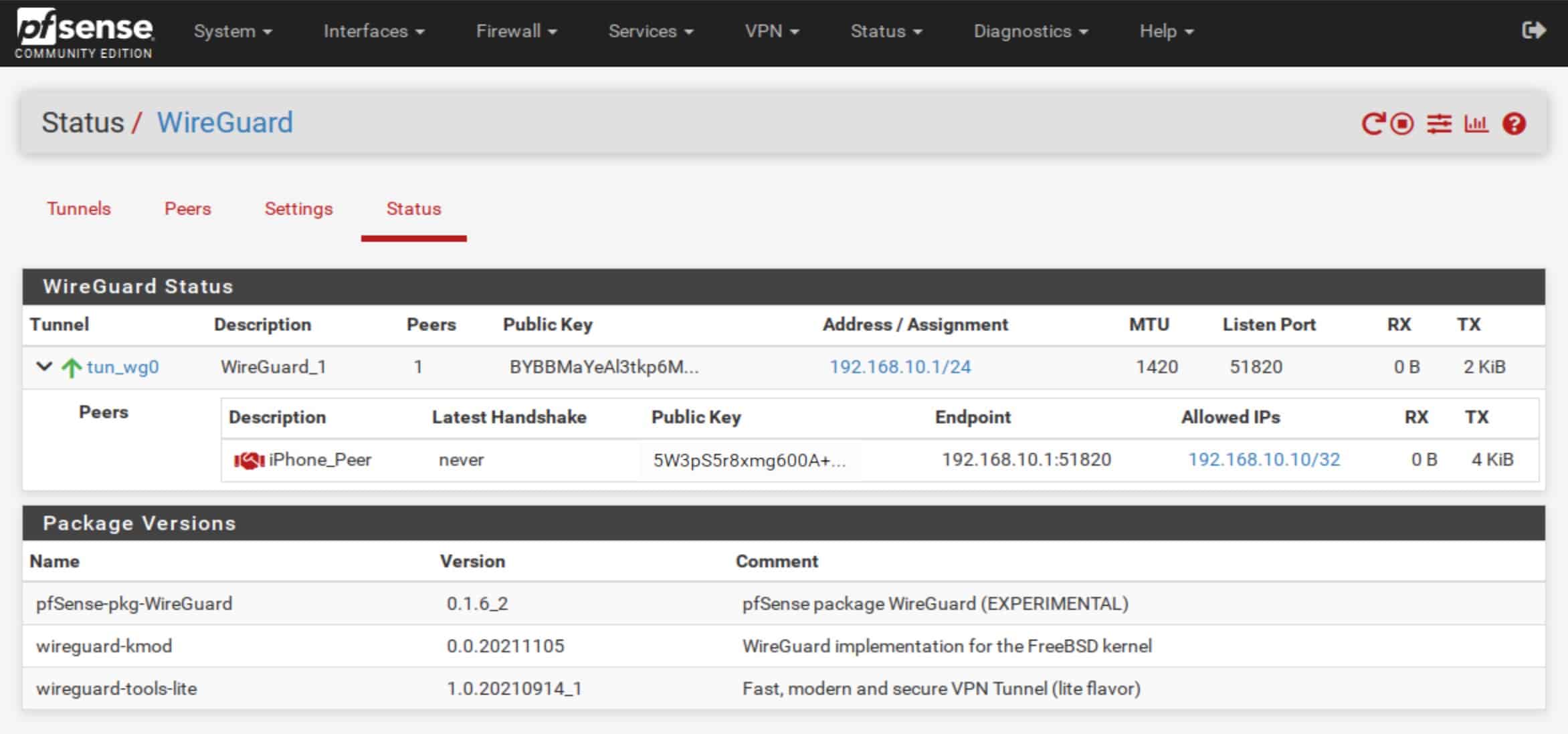The width and height of the screenshot is (1568, 734).
Task: Select the WireGuard_1 description cell
Action: coord(274,367)
